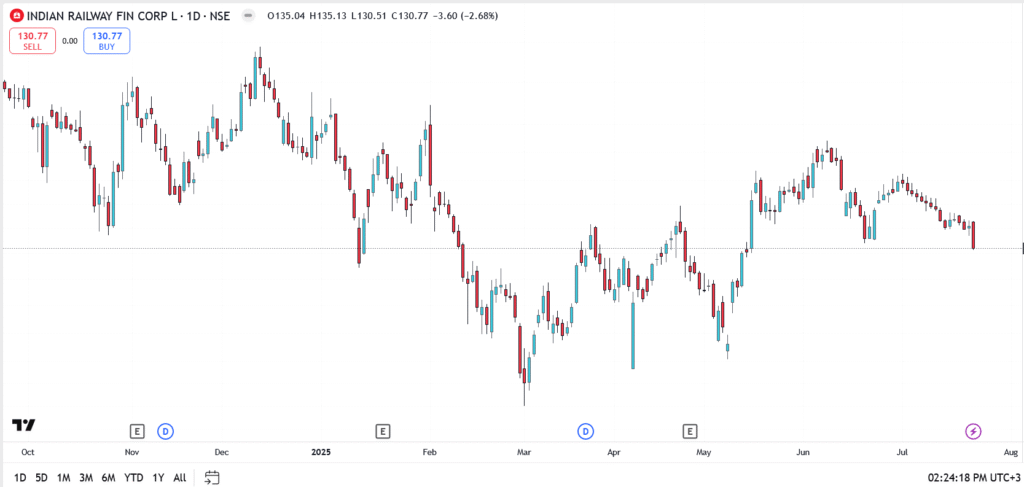Screen dimensions: 1024x487
Task: Choose the 6M date range
Action: click(x=108, y=477)
